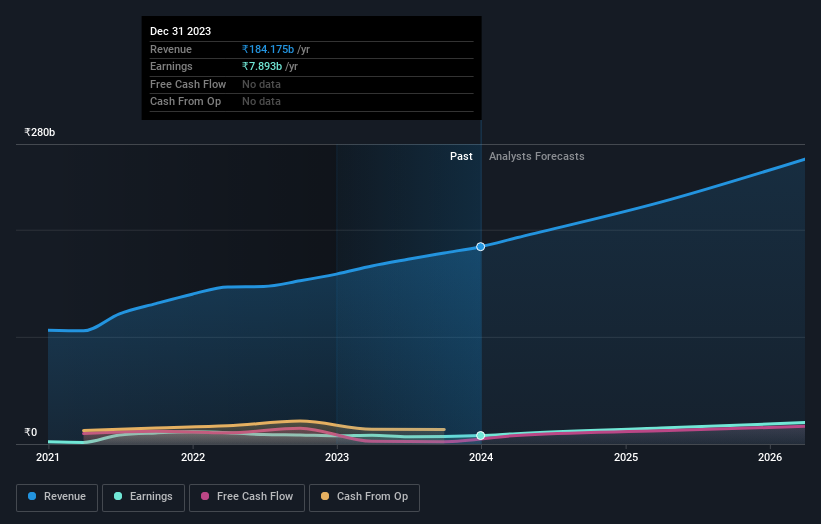This screenshot has width=821, height=524.
Task: Click the Revenue label in tooltip
Action: (x=171, y=49)
